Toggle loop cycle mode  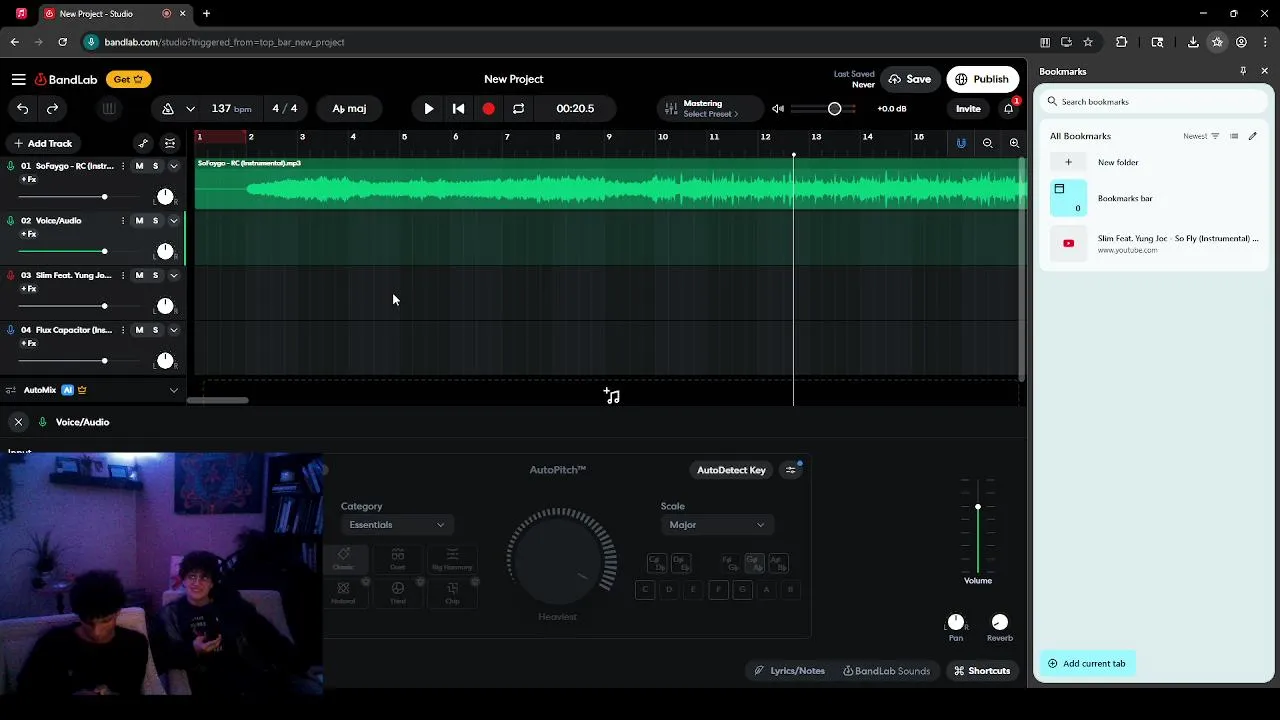point(518,108)
